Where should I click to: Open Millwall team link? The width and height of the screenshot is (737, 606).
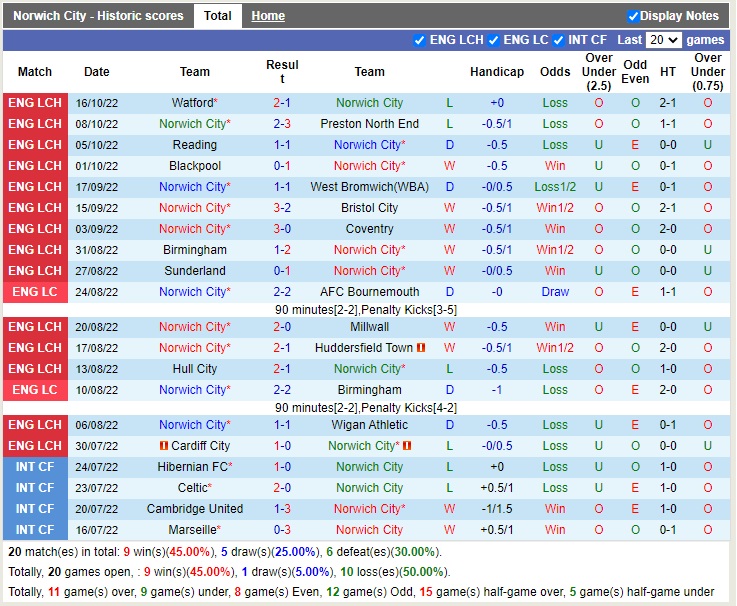(369, 327)
